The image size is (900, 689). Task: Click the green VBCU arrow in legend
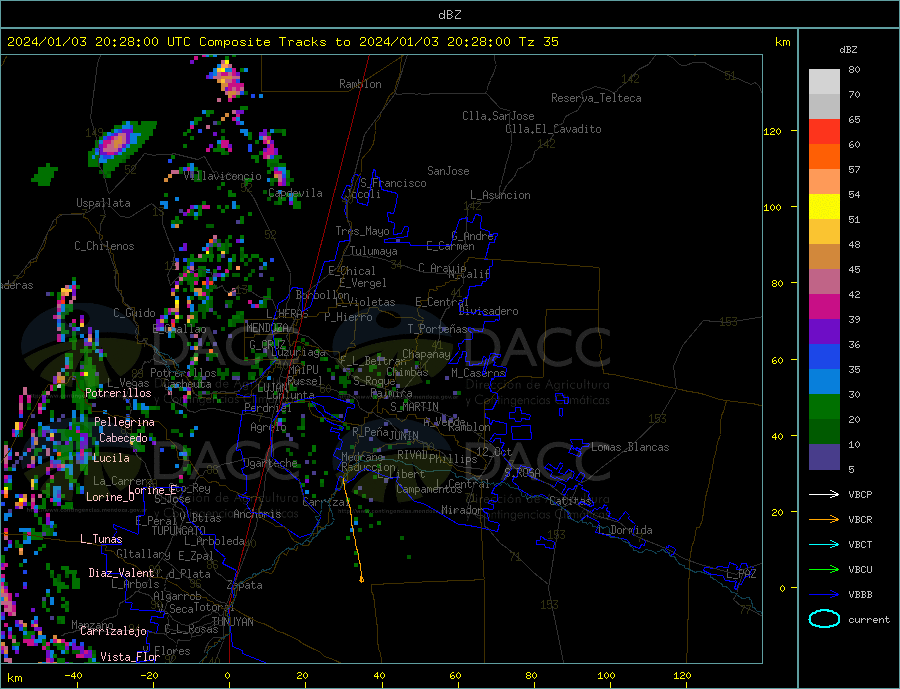(x=824, y=570)
